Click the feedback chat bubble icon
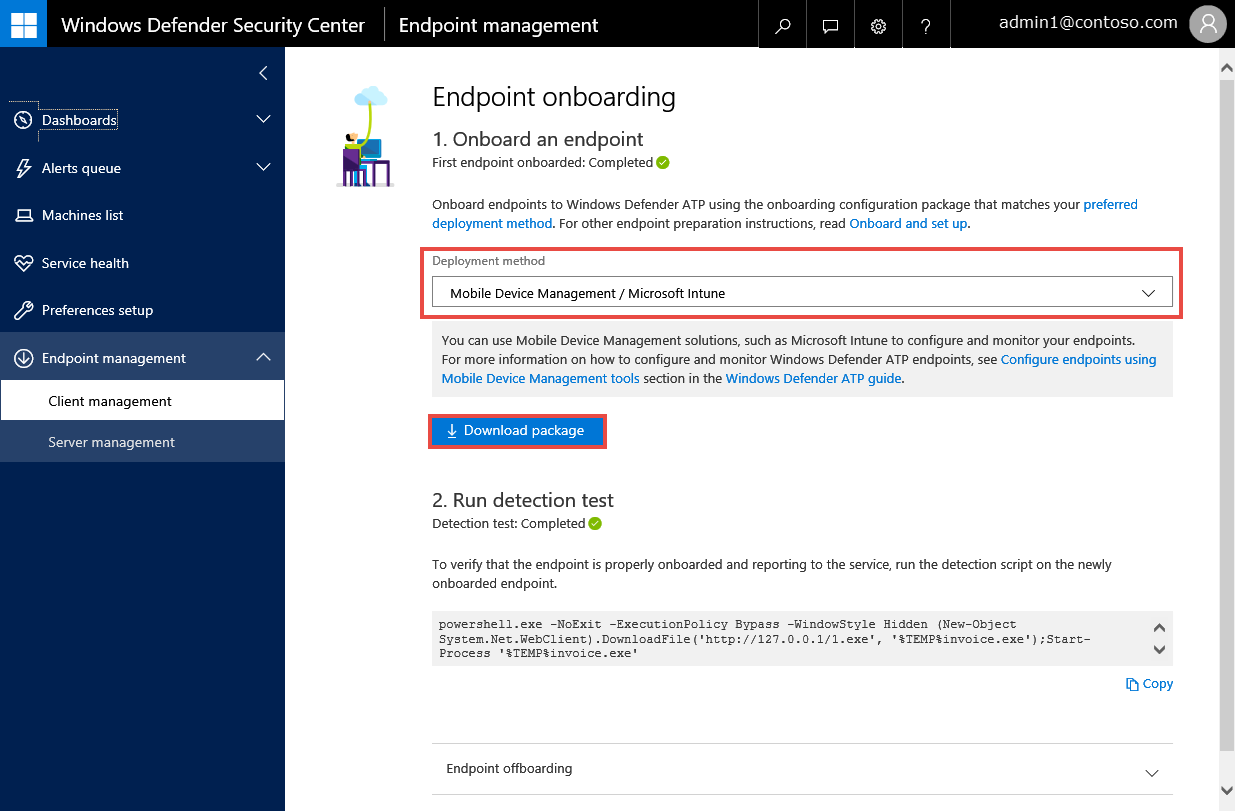 [x=830, y=26]
